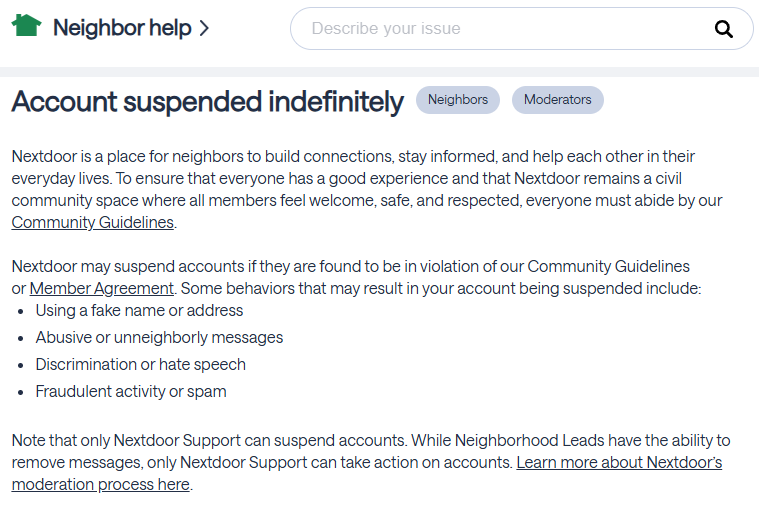Click the 'Discrimination or hate speech' bullet
Screen dimensions: 759x509
(140, 365)
